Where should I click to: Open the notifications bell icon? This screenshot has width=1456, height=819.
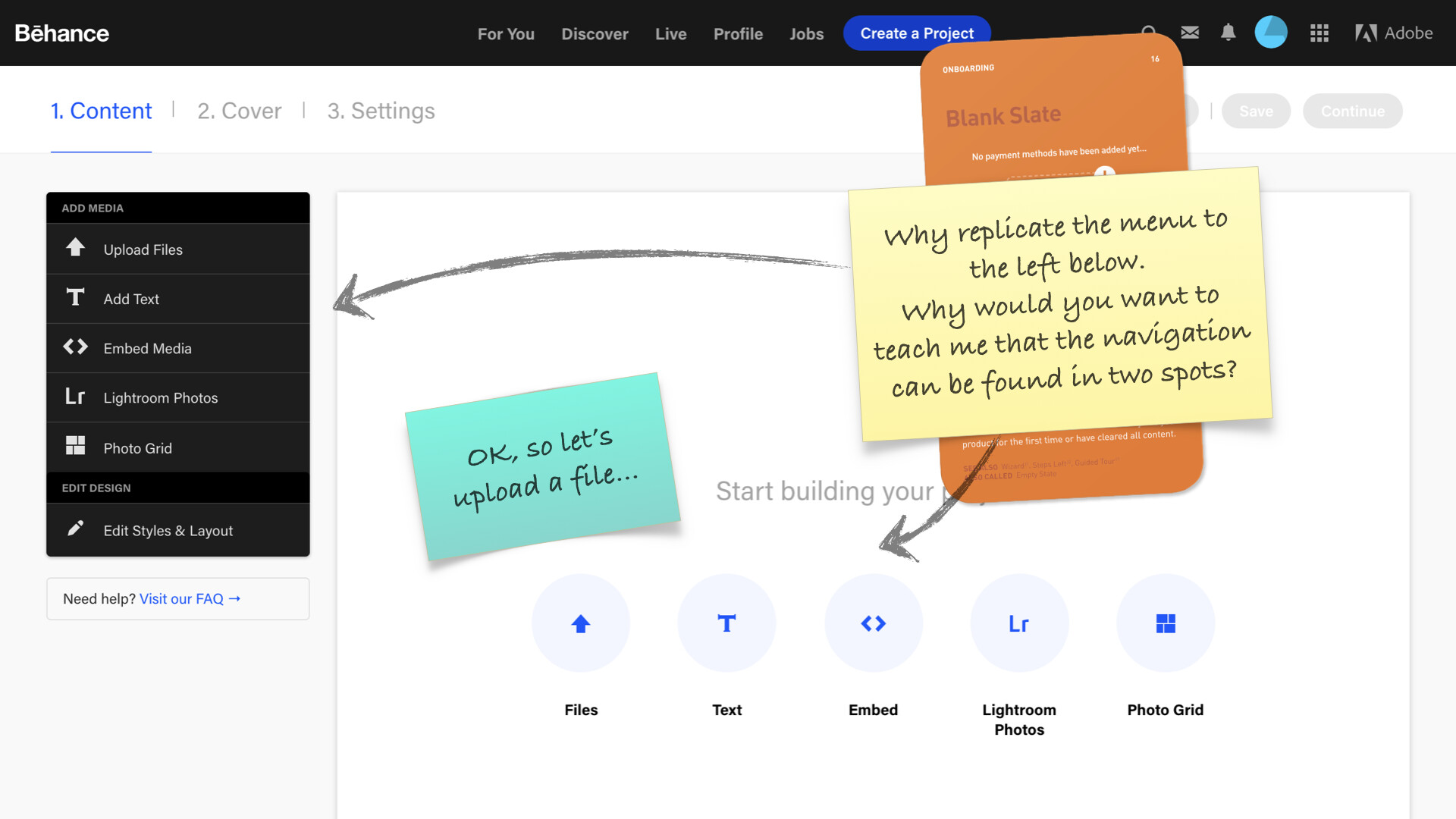[x=1228, y=33]
